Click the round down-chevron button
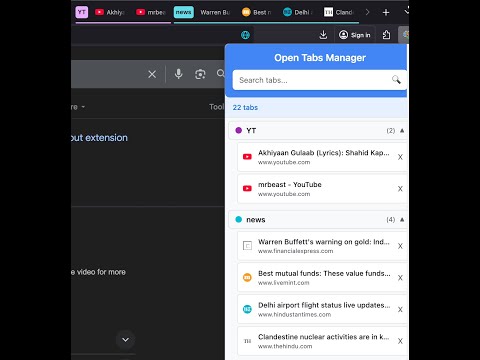The image size is (480, 360). click(125, 340)
